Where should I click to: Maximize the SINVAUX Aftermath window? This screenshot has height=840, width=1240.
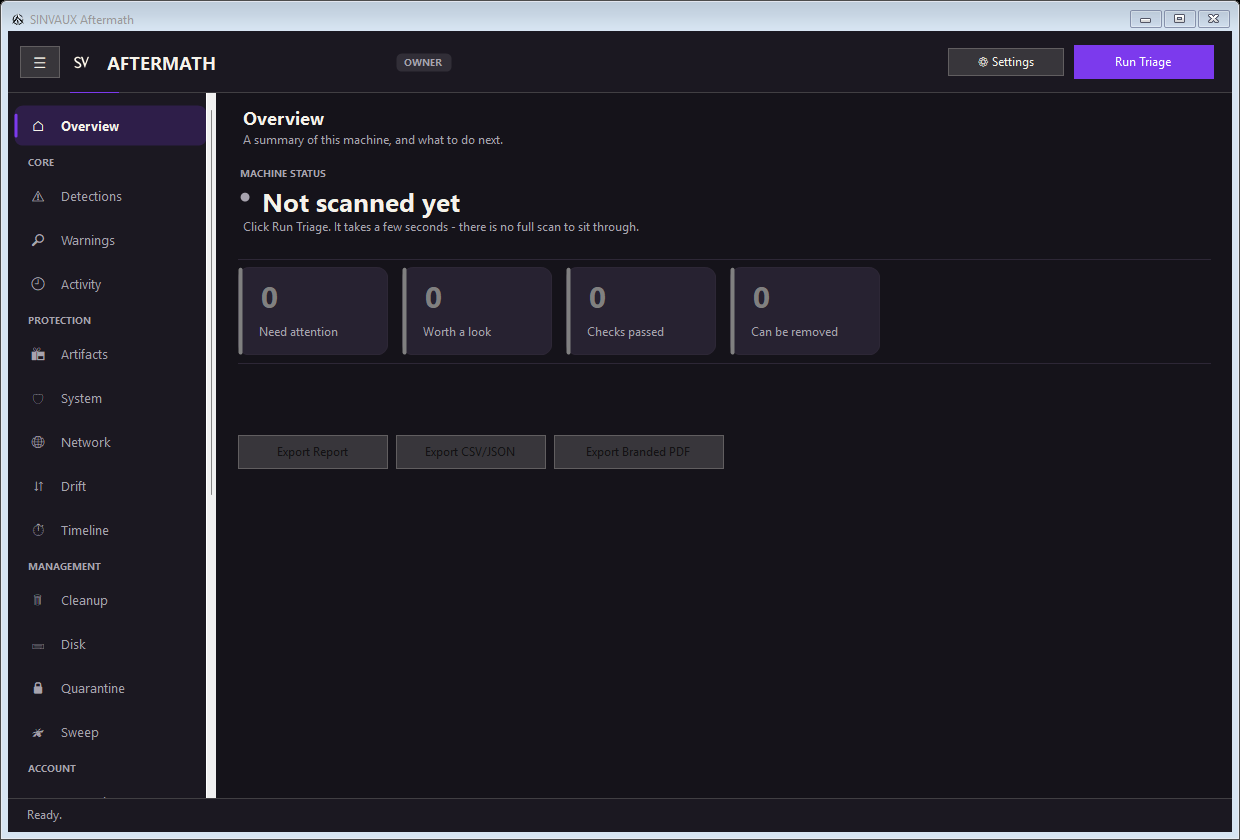pyautogui.click(x=1179, y=18)
